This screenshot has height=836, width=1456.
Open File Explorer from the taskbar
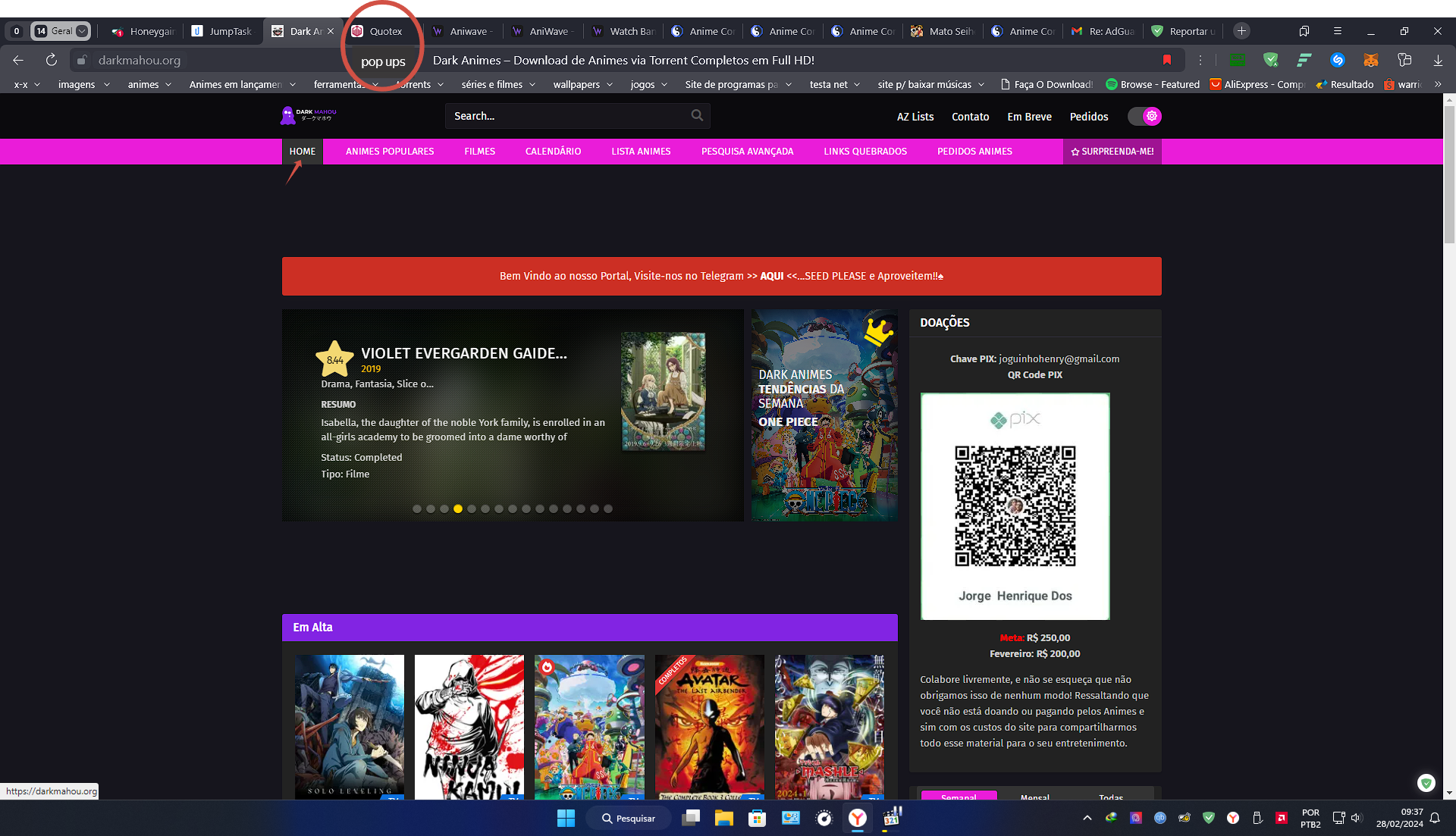click(x=723, y=818)
